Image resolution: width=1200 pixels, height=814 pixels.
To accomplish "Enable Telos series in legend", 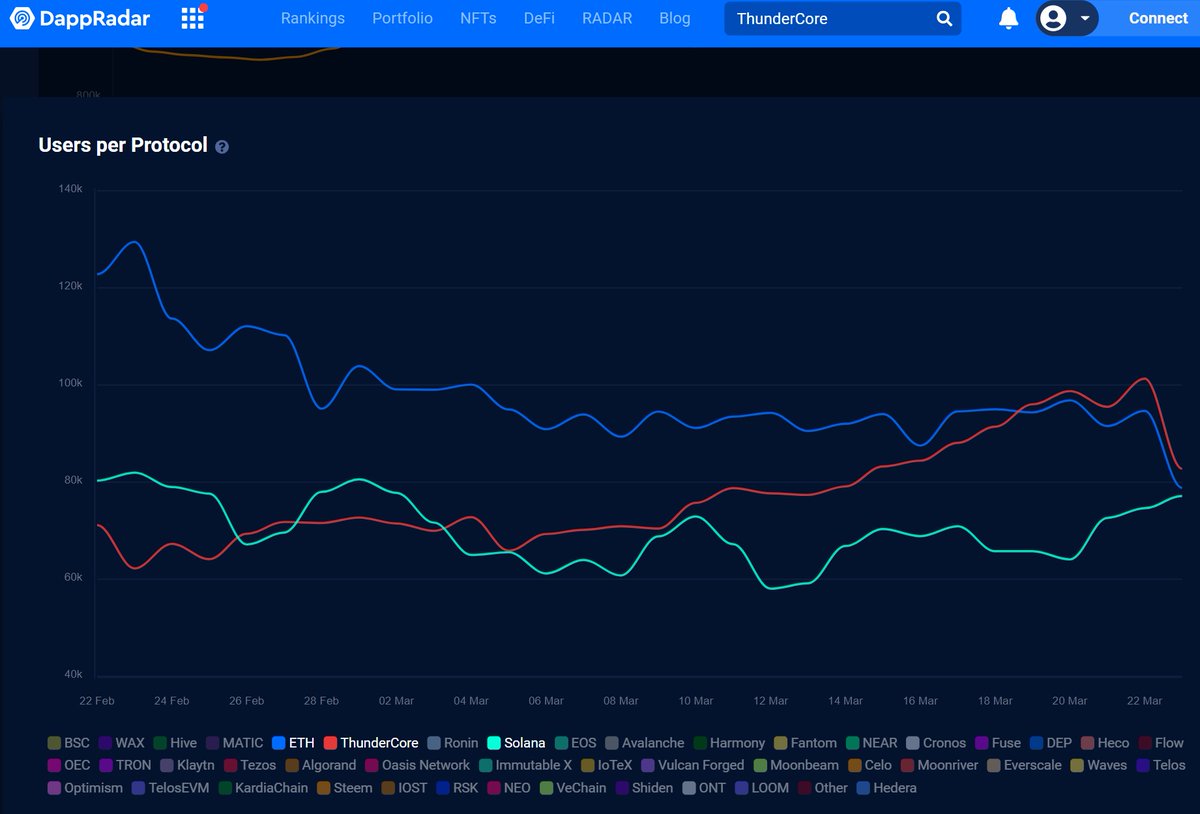I will pos(1160,765).
